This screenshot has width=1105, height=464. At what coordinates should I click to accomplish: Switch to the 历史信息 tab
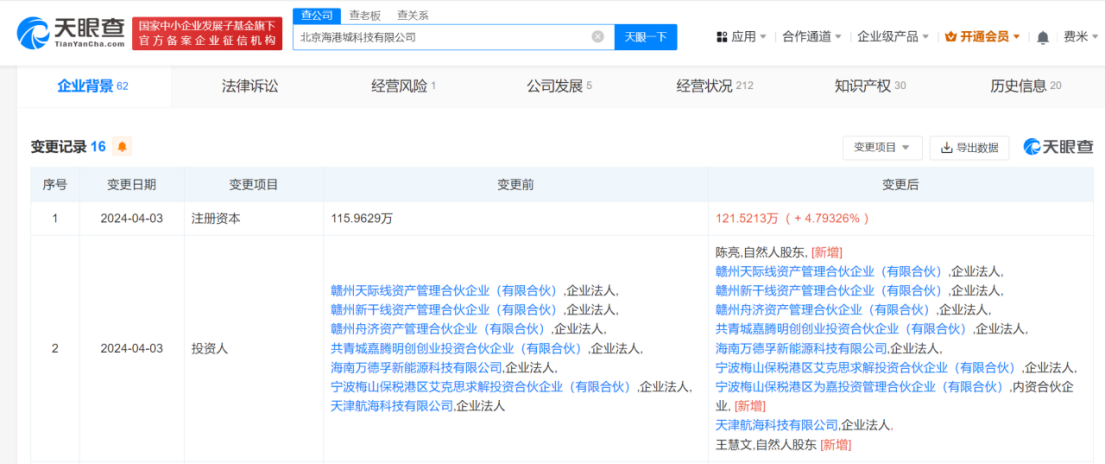point(1025,87)
